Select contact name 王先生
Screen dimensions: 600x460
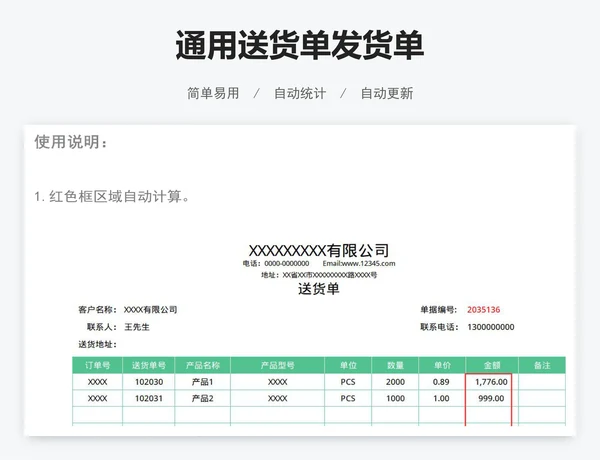(137, 327)
